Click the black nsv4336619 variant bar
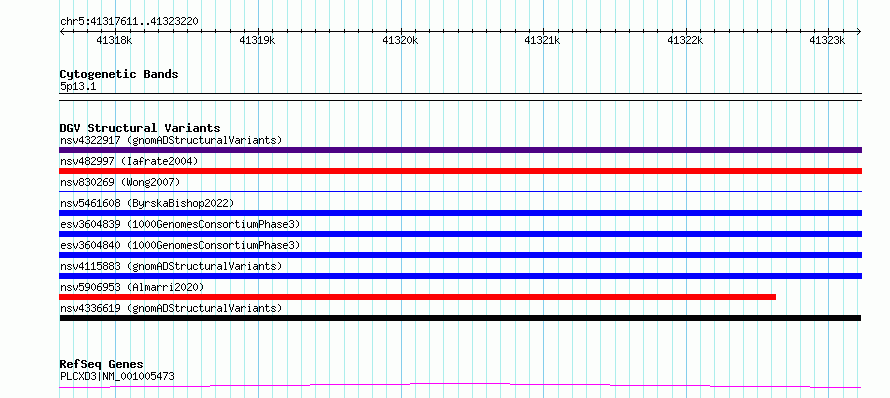 click(460, 318)
